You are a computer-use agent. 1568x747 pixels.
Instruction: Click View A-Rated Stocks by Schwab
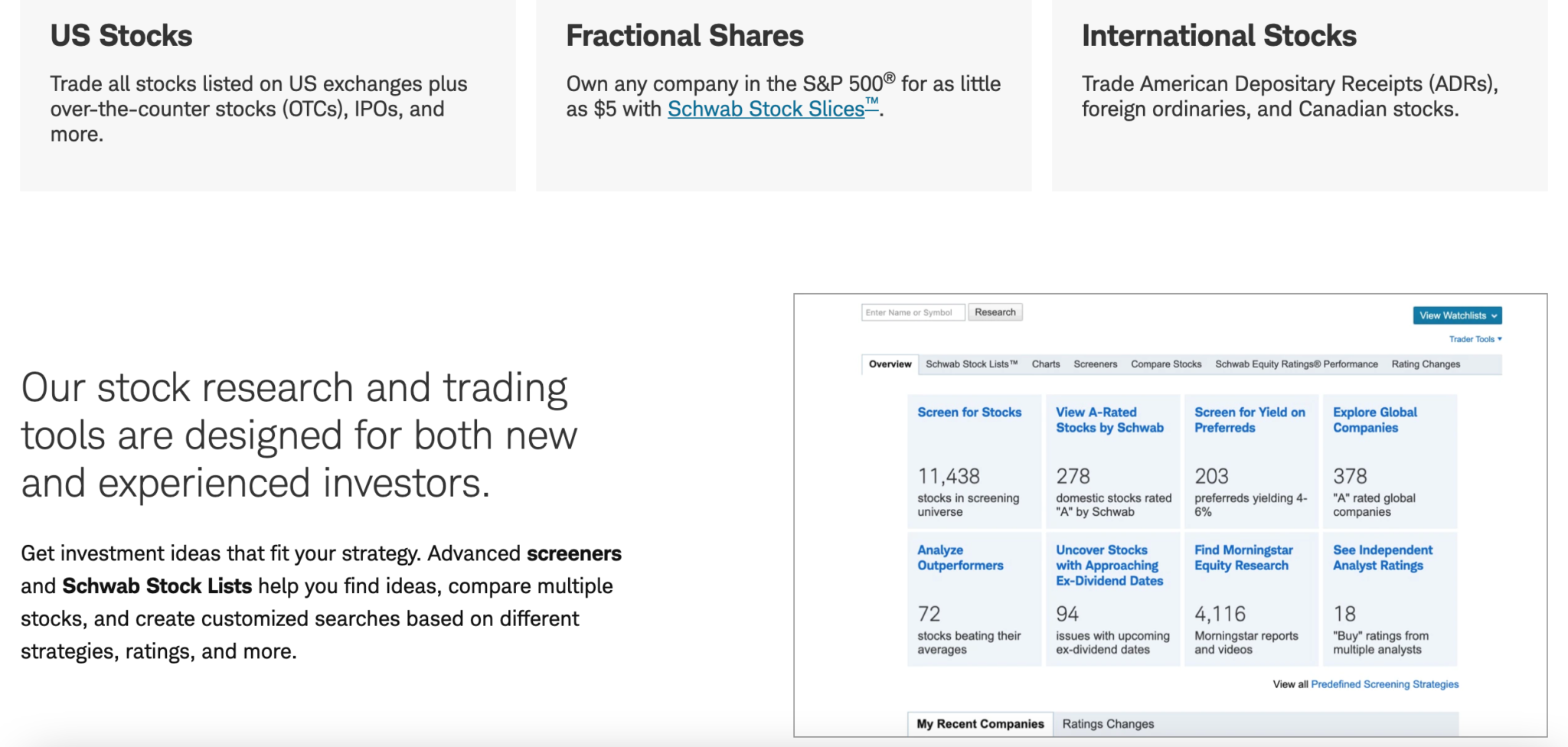pos(1109,420)
